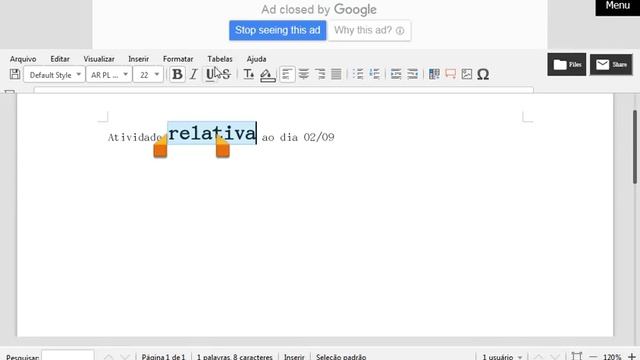Click Seleção padrão in status bar
640x360 pixels.
click(x=341, y=357)
